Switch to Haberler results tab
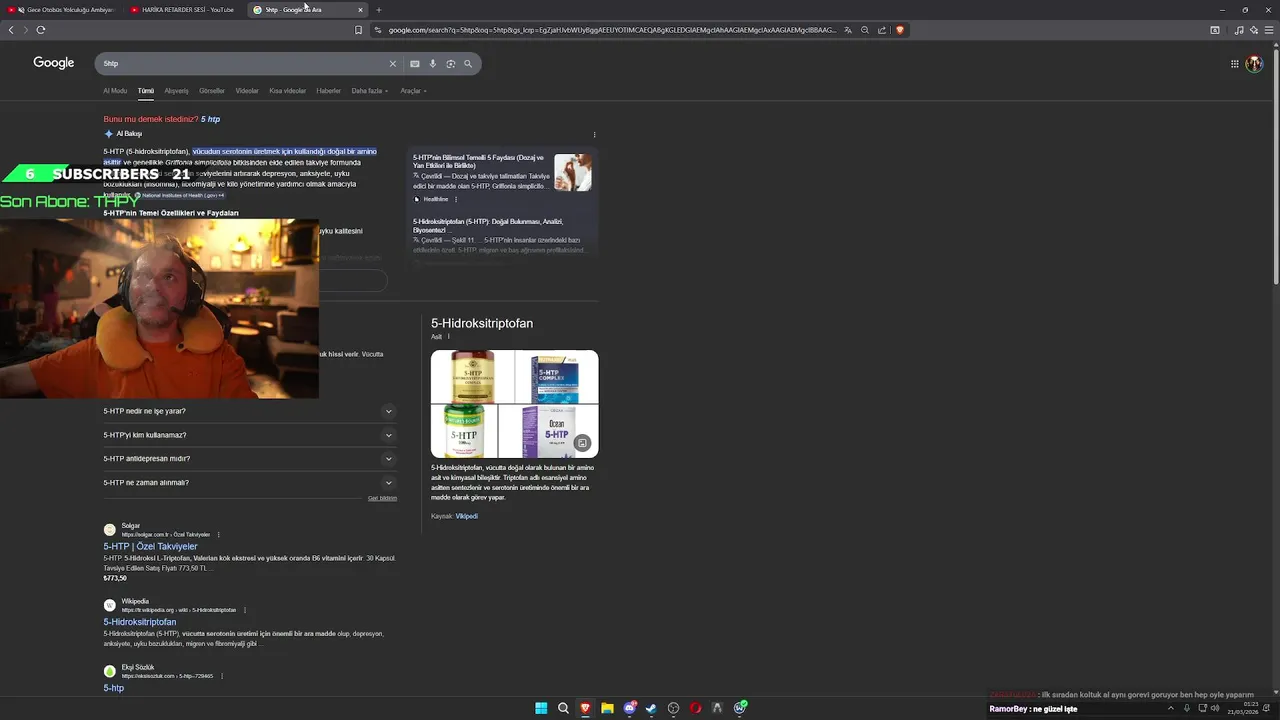This screenshot has height=720, width=1280. pyautogui.click(x=328, y=91)
